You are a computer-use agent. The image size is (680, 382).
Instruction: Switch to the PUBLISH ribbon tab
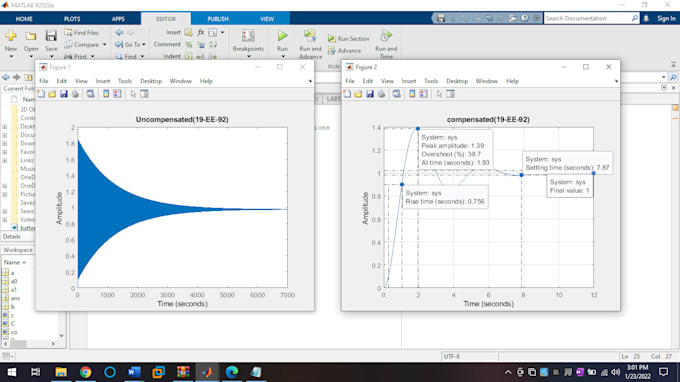coord(218,19)
